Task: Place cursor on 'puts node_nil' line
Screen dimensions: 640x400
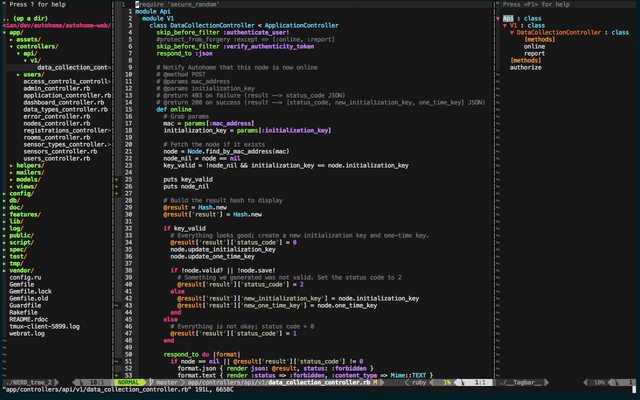Action: (186, 187)
